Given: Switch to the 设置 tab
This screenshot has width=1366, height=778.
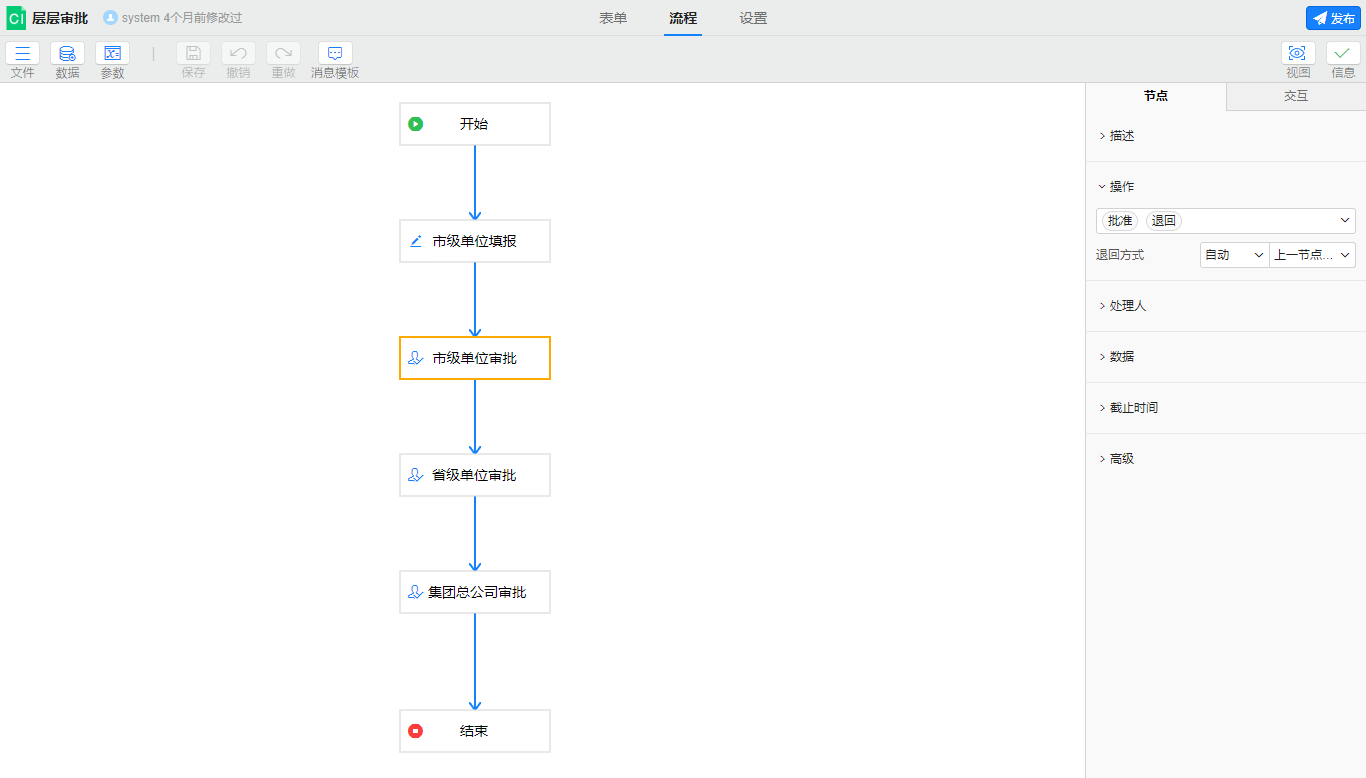Looking at the screenshot, I should [753, 18].
